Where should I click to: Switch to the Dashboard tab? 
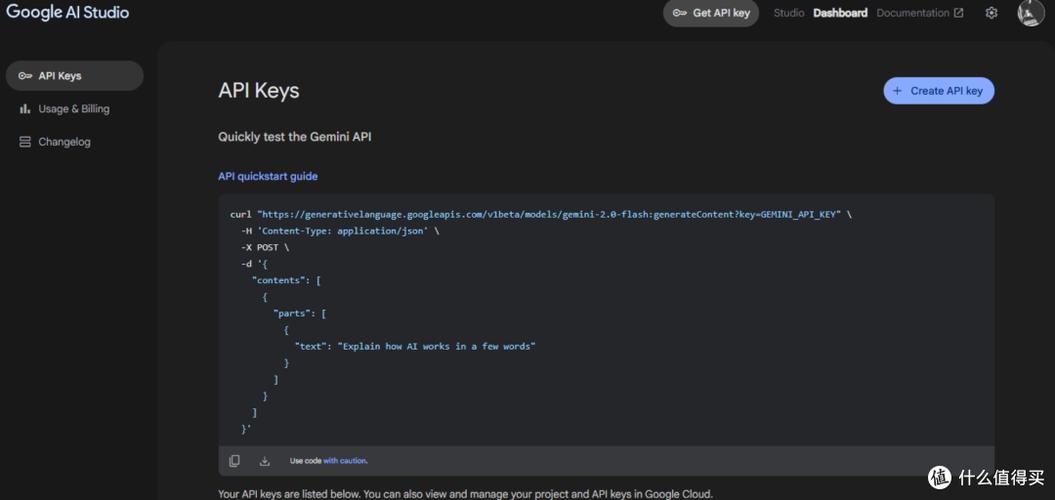click(x=840, y=13)
